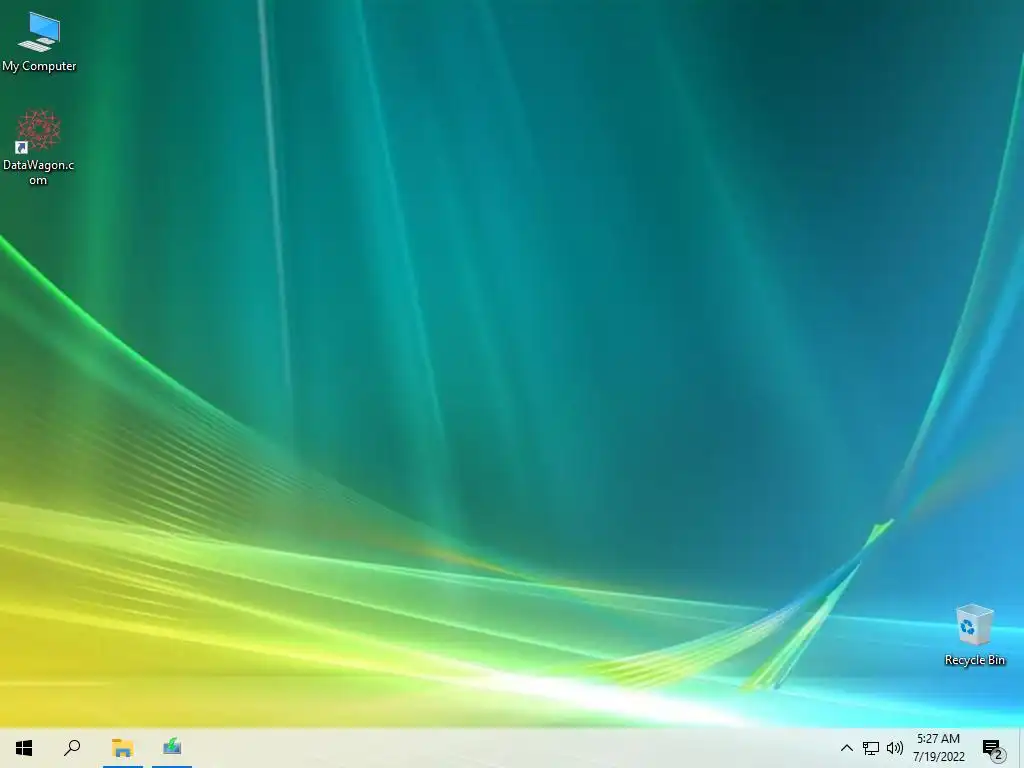Open the network status tray icon
The width and height of the screenshot is (1024, 768).
coord(871,748)
